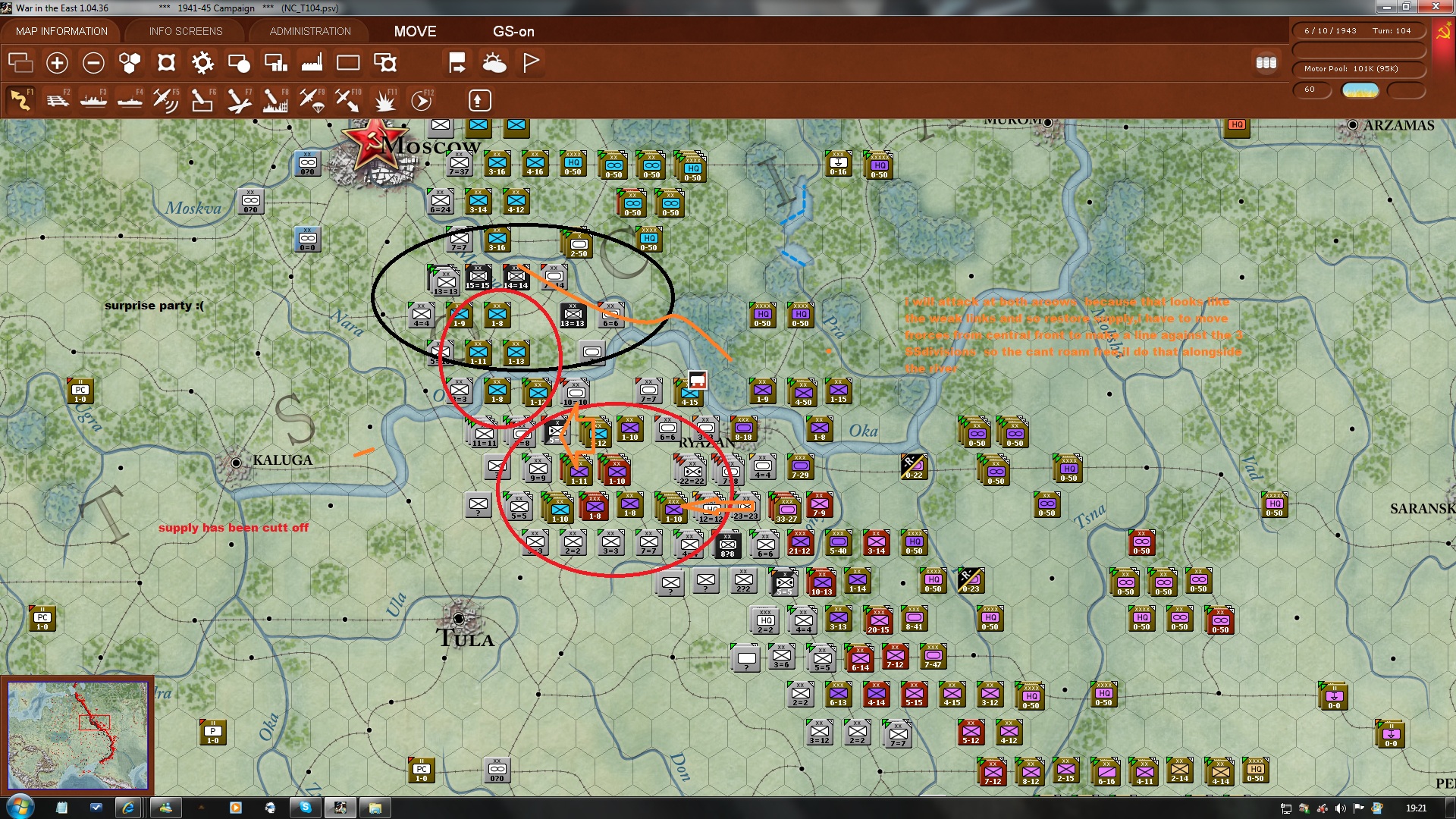This screenshot has width=1456, height=819.
Task: Open Skype from the taskbar
Action: (306, 808)
